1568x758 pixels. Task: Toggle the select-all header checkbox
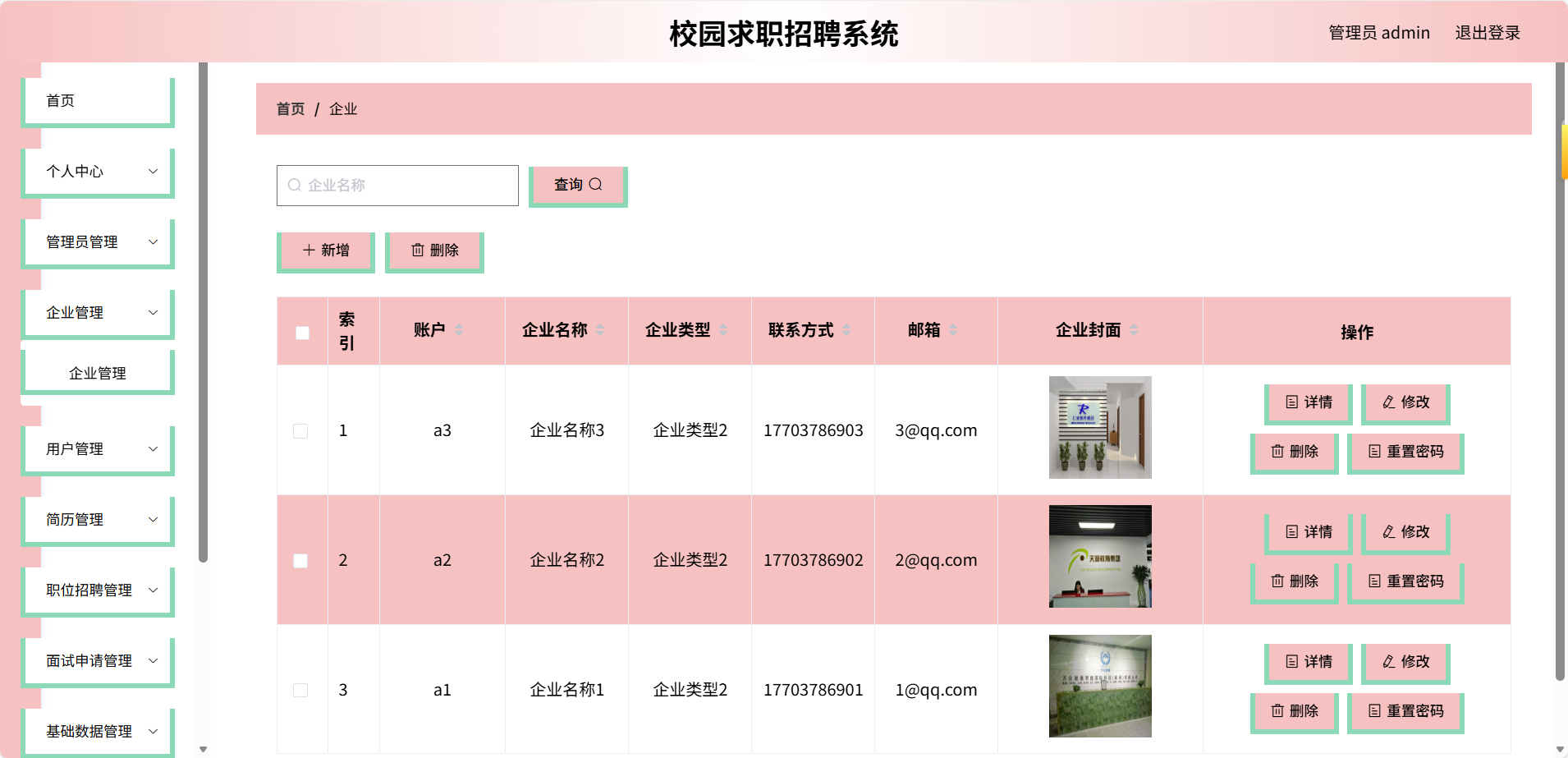[302, 333]
